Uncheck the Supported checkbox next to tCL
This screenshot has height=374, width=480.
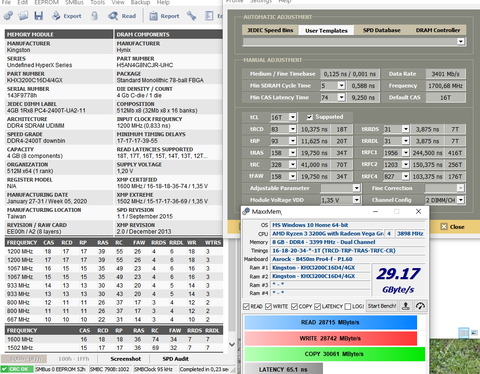(310, 117)
